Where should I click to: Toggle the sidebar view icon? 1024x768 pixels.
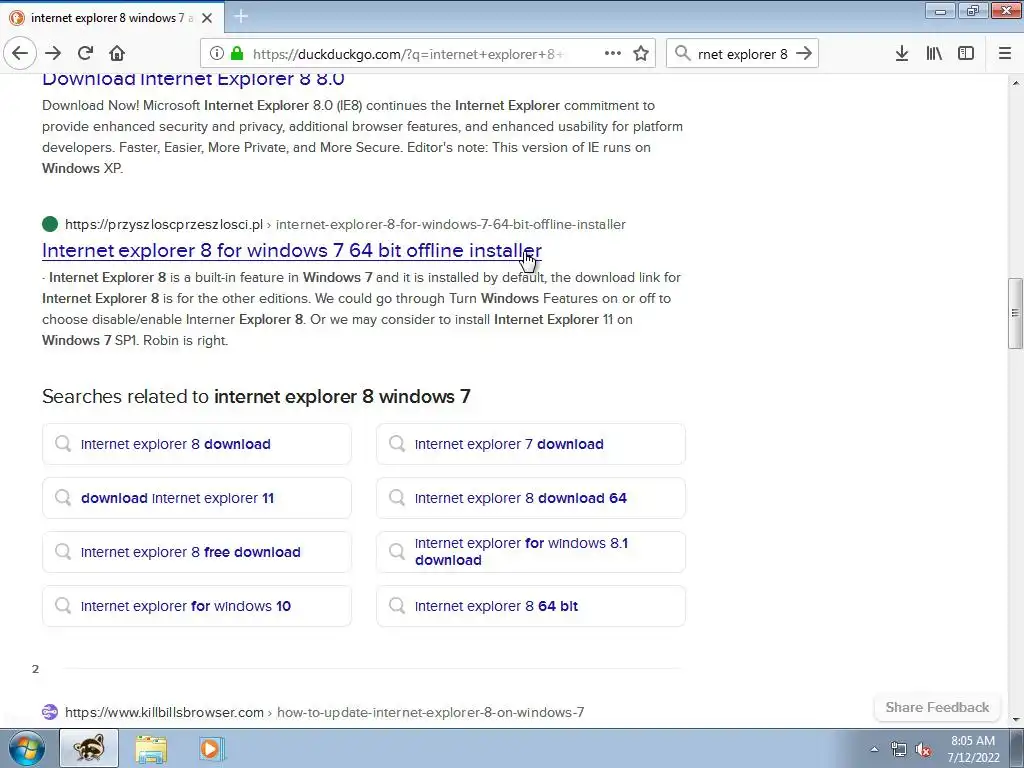pos(966,54)
